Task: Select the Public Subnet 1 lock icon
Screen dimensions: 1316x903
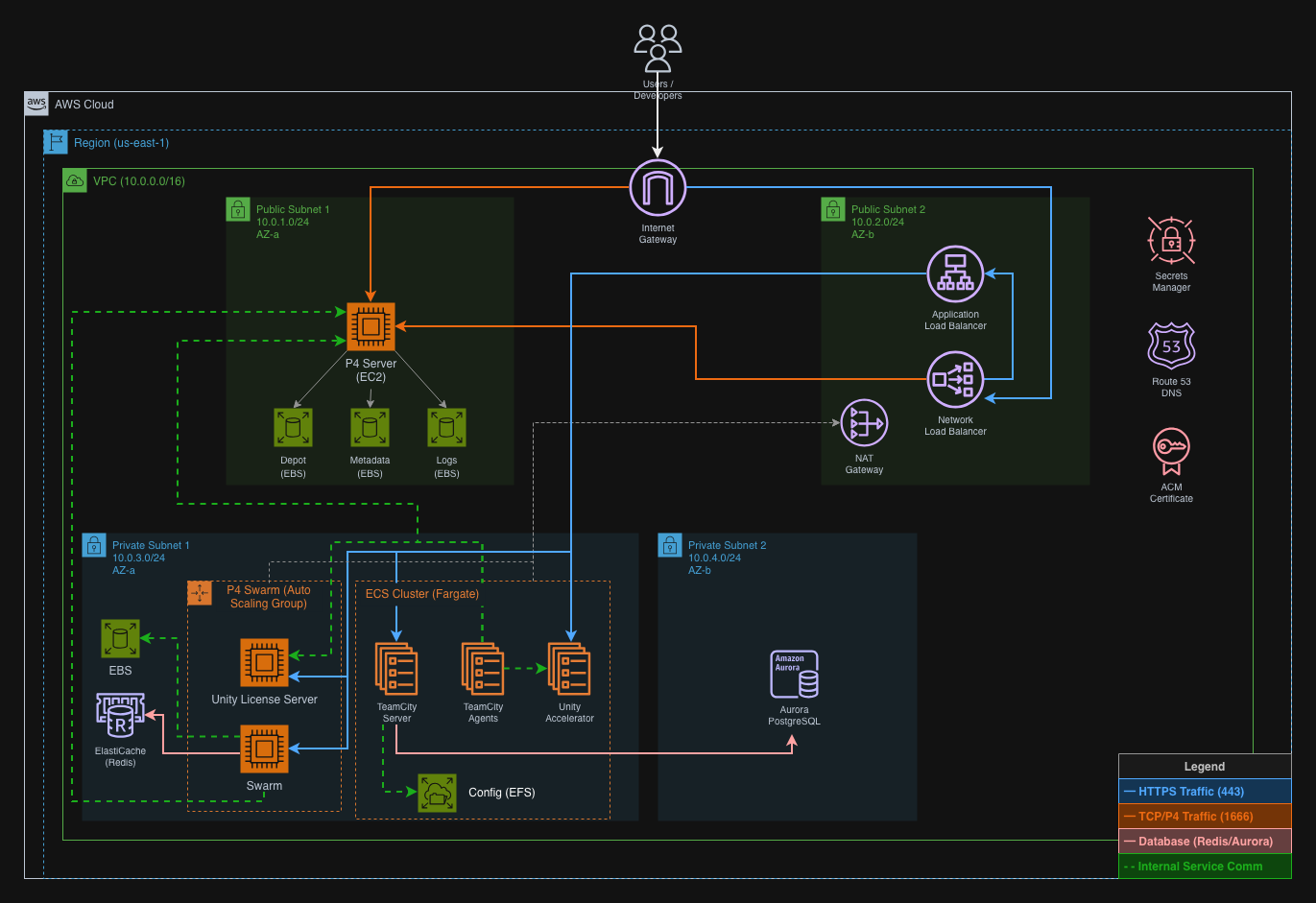Action: point(238,209)
